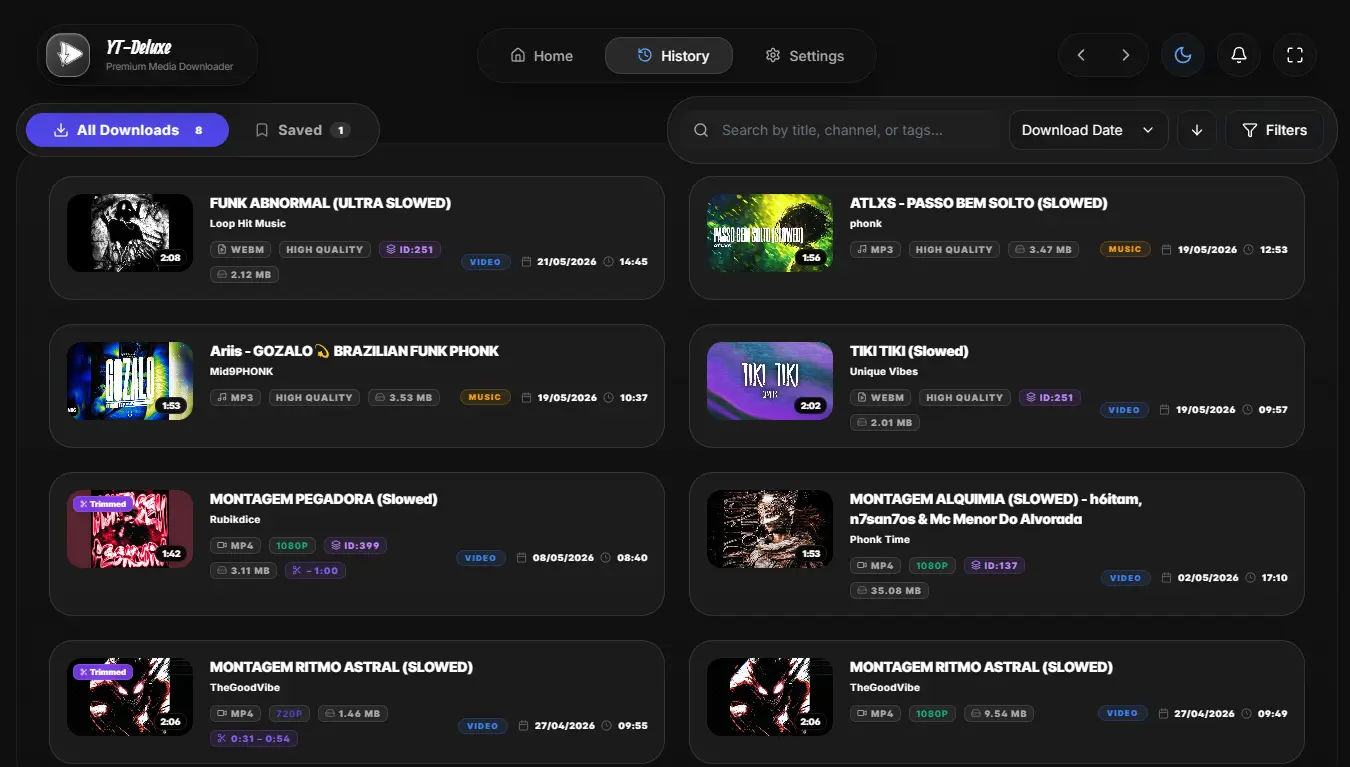This screenshot has height=767, width=1350.
Task: Click the YT-Deluxe logo icon
Action: point(68,55)
